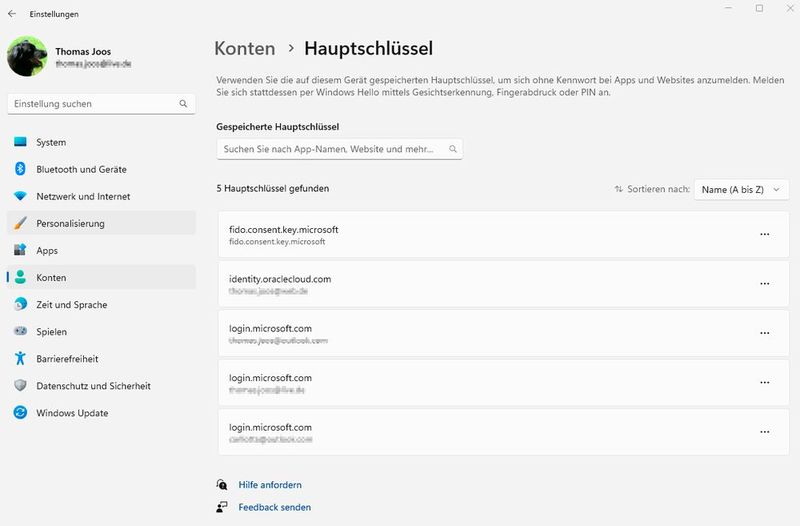This screenshot has width=800, height=526.
Task: Click the 5 Hauptschlüssel gefunden text
Action: [x=272, y=188]
